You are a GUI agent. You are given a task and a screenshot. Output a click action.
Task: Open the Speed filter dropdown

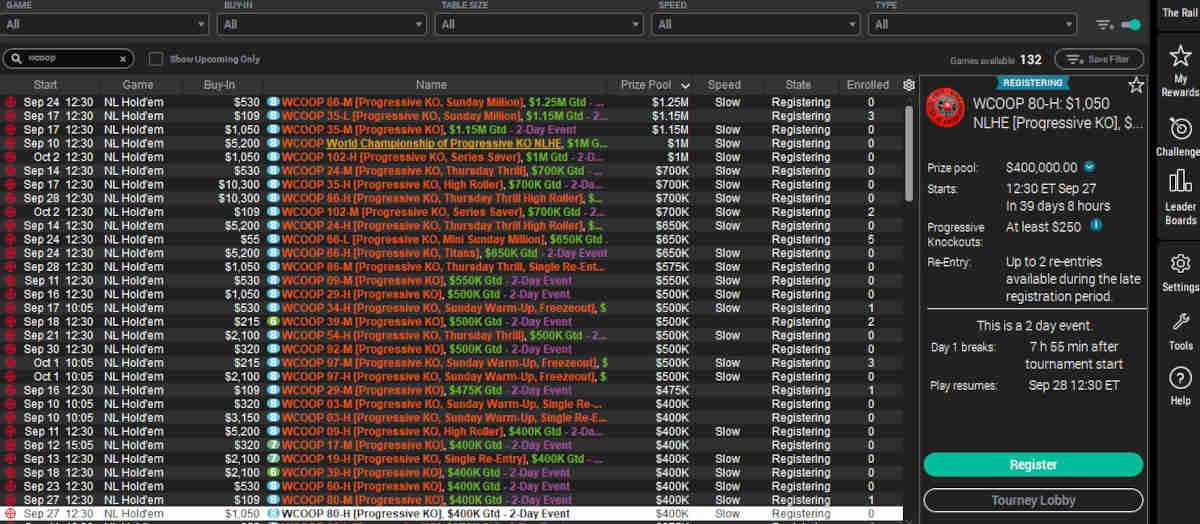(x=756, y=24)
